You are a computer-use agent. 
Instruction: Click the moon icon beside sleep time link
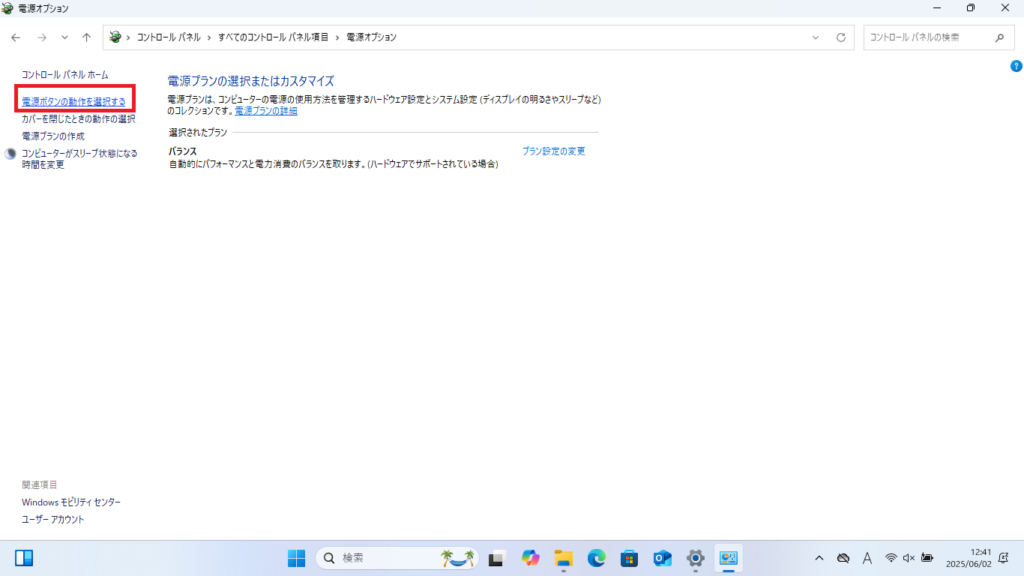(10, 154)
